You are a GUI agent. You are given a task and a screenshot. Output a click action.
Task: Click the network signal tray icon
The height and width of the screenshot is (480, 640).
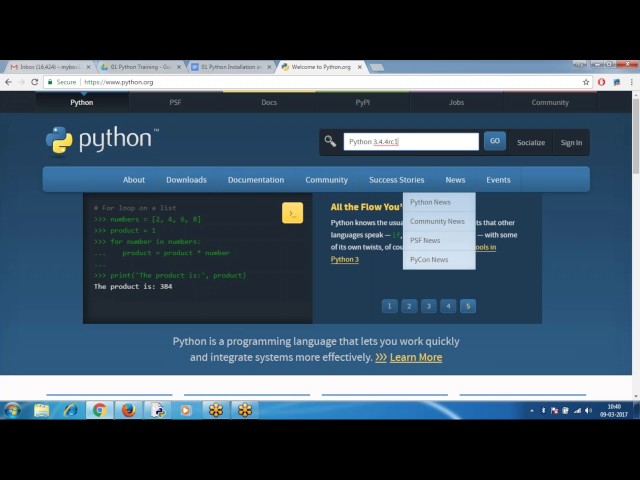point(577,411)
